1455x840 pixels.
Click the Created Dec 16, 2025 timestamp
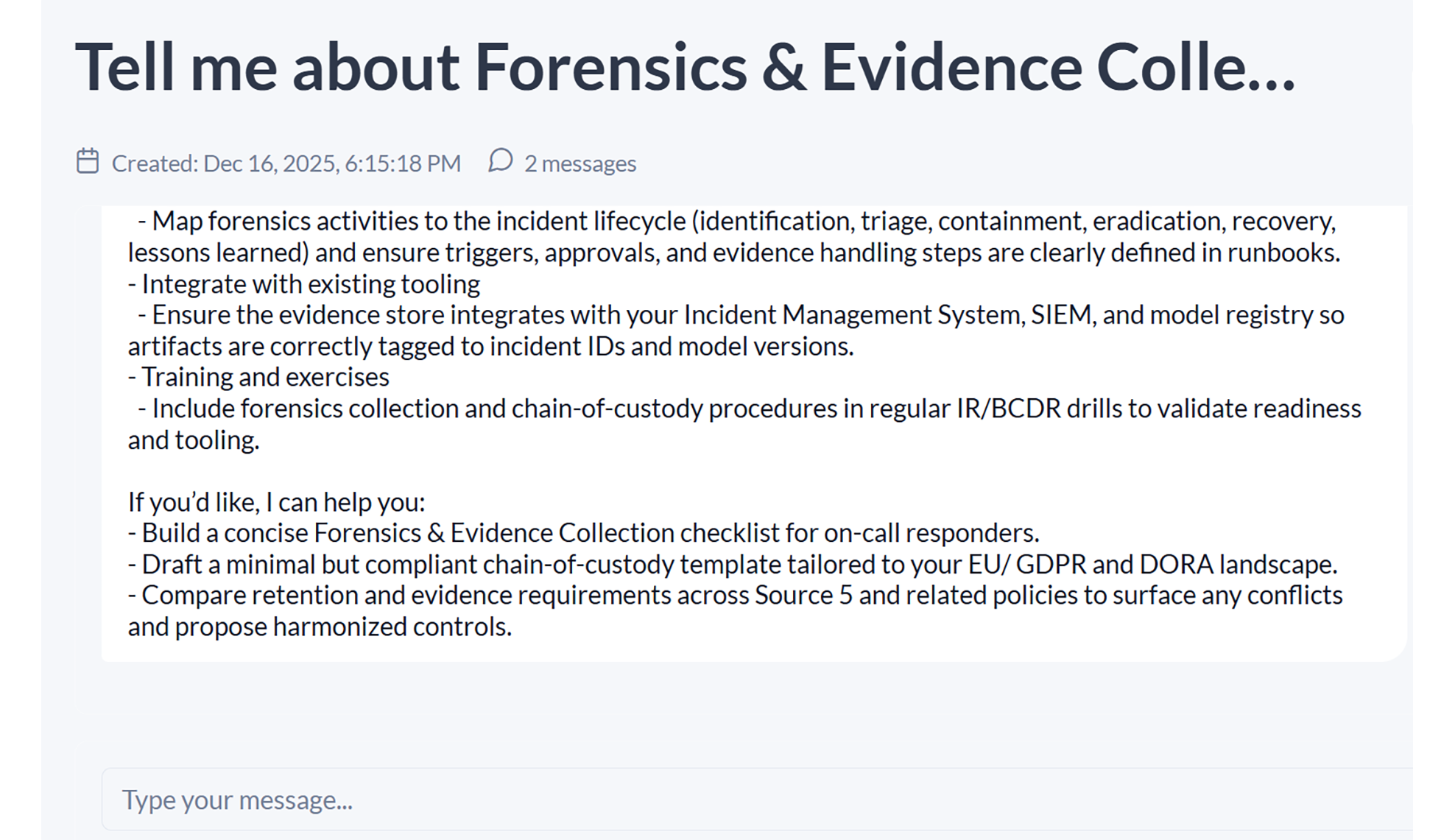pyautogui.click(x=286, y=163)
